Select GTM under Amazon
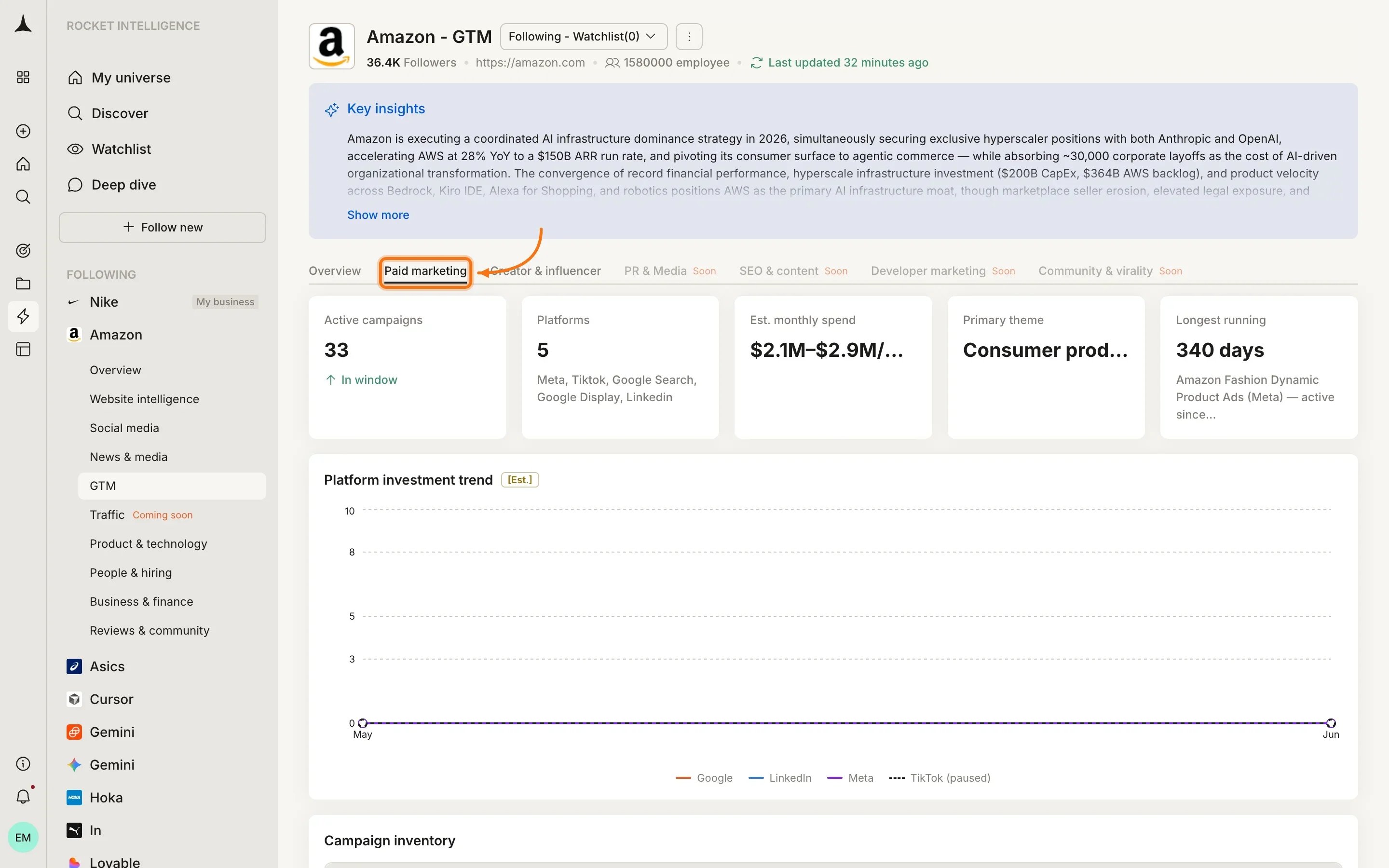 [172, 486]
